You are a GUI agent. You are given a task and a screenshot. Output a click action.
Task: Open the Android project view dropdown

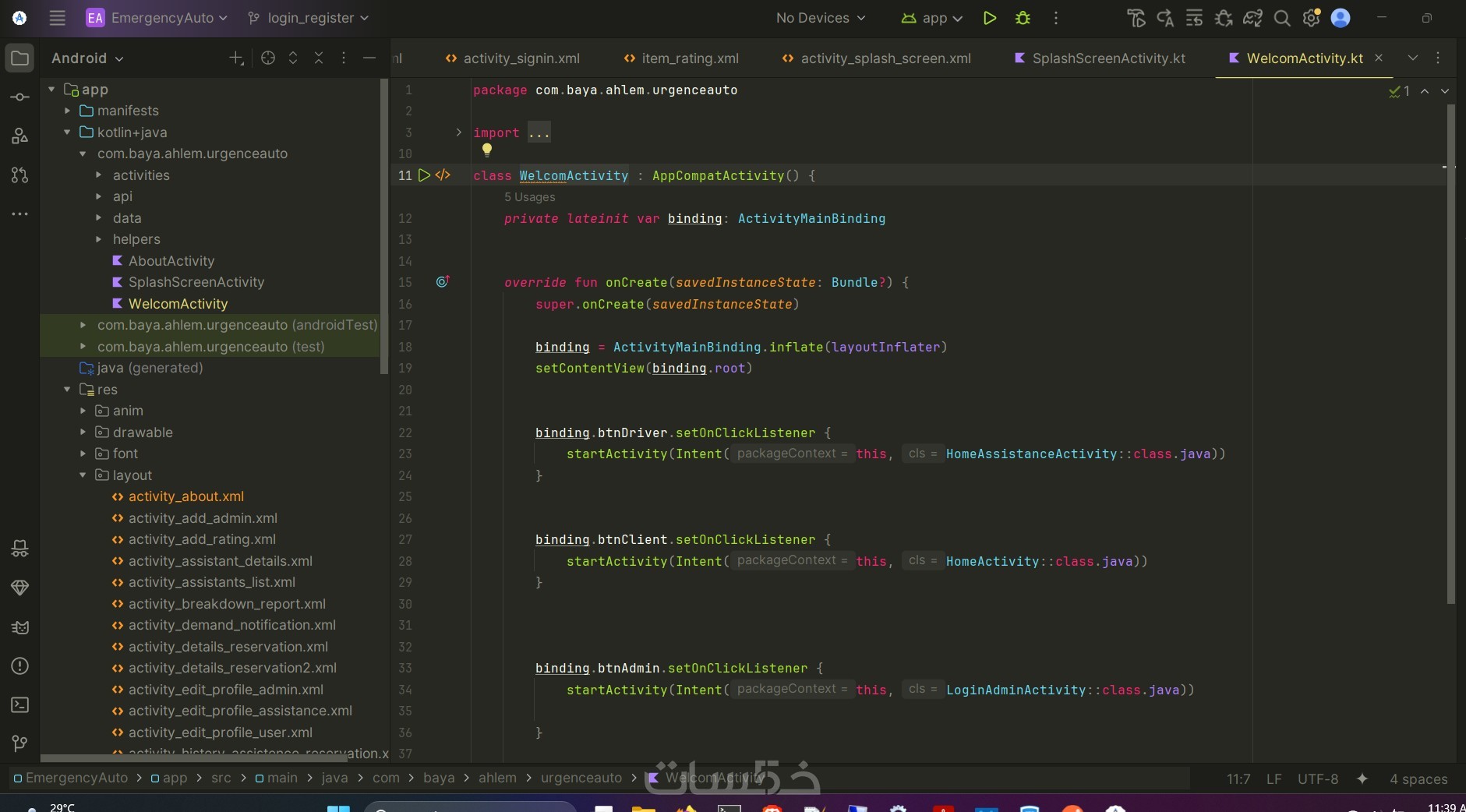tap(87, 58)
